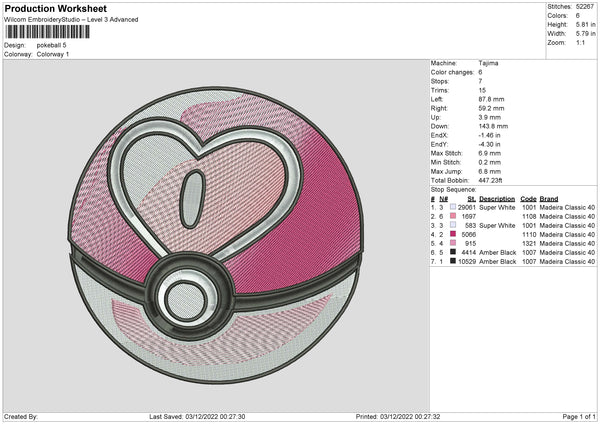This screenshot has width=600, height=424.
Task: Click Amber Black description in stop 6
Action: pyautogui.click(x=497, y=253)
